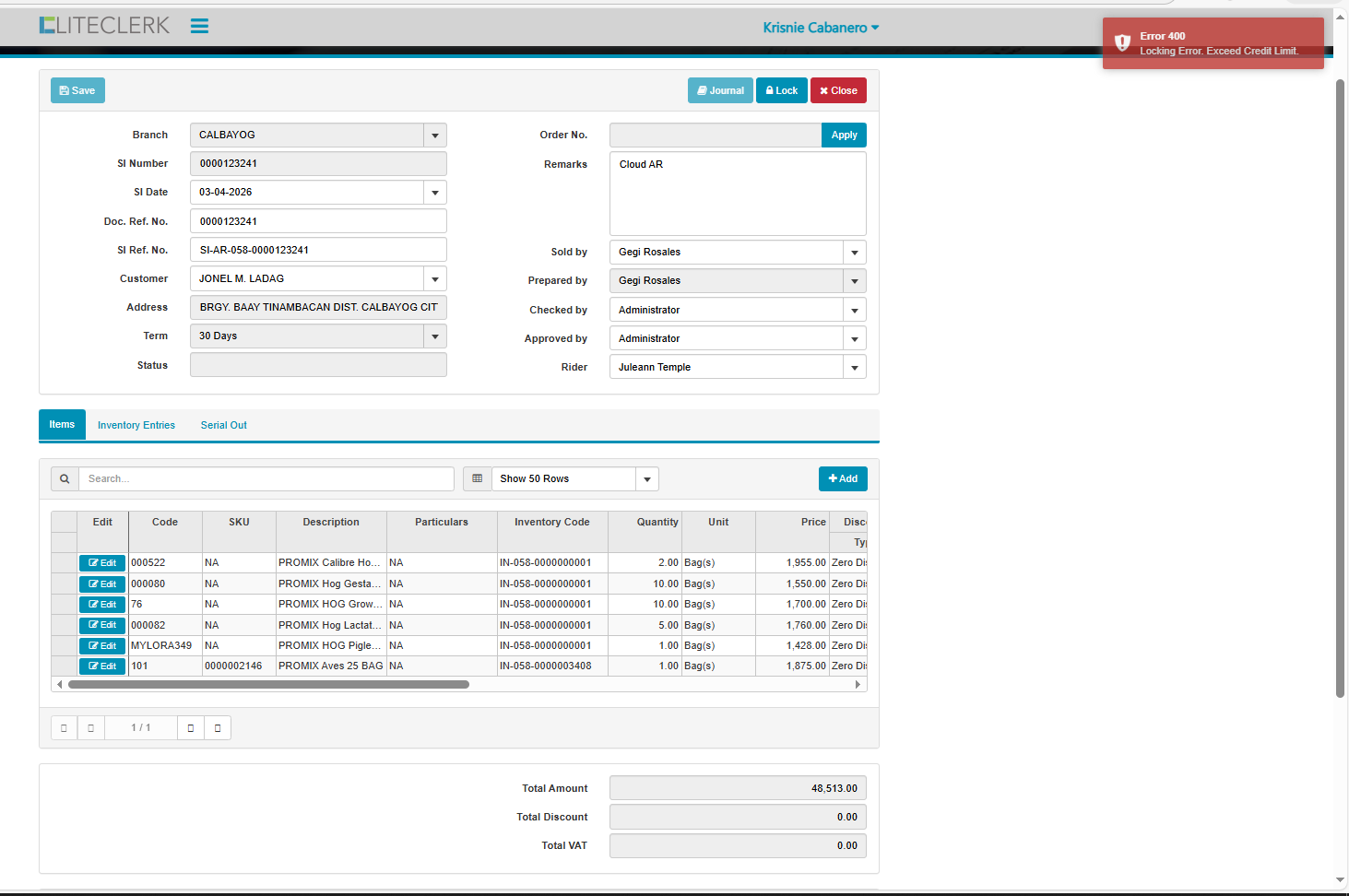Screen dimensions: 1349x896
Task: Click the Lock button
Action: click(x=782, y=90)
